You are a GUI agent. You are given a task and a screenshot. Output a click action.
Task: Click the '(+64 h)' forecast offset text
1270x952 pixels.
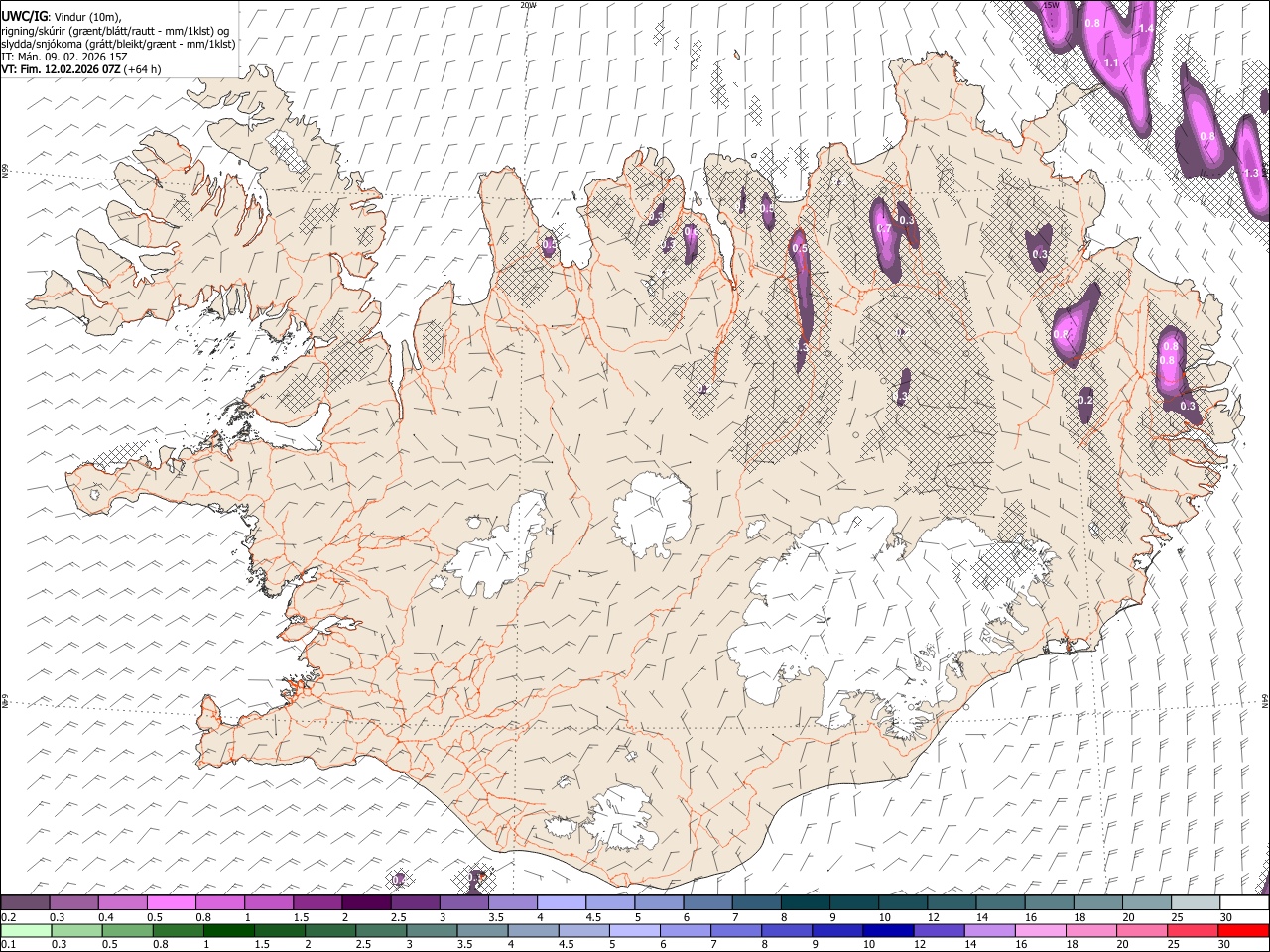tap(143, 69)
